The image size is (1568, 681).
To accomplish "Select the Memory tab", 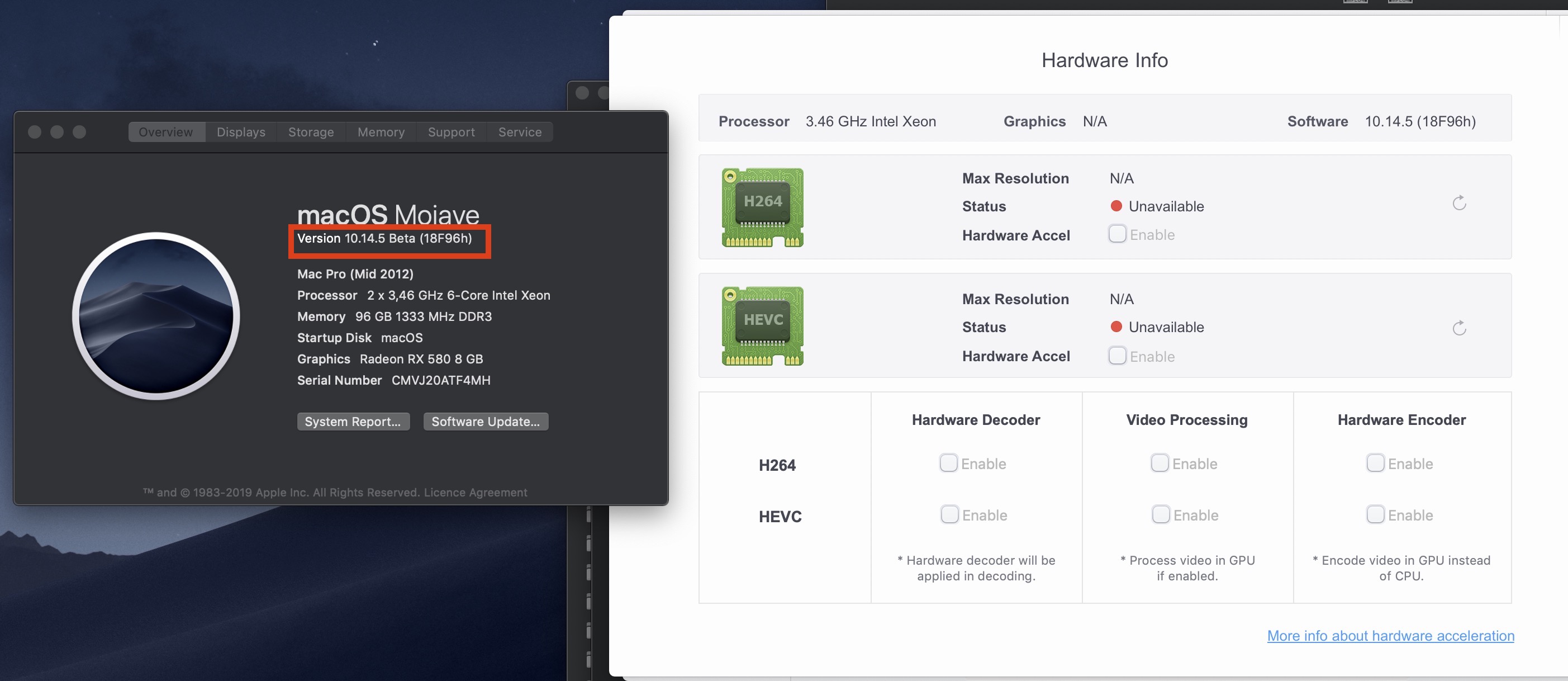I will coord(381,132).
